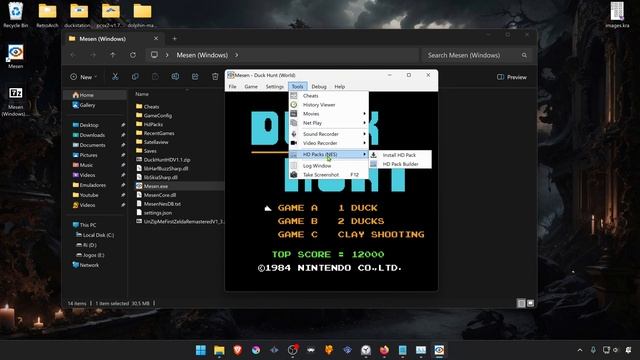Image resolution: width=640 pixels, height=360 pixels.
Task: Open Brave browser from taskbar
Action: [x=238, y=350]
